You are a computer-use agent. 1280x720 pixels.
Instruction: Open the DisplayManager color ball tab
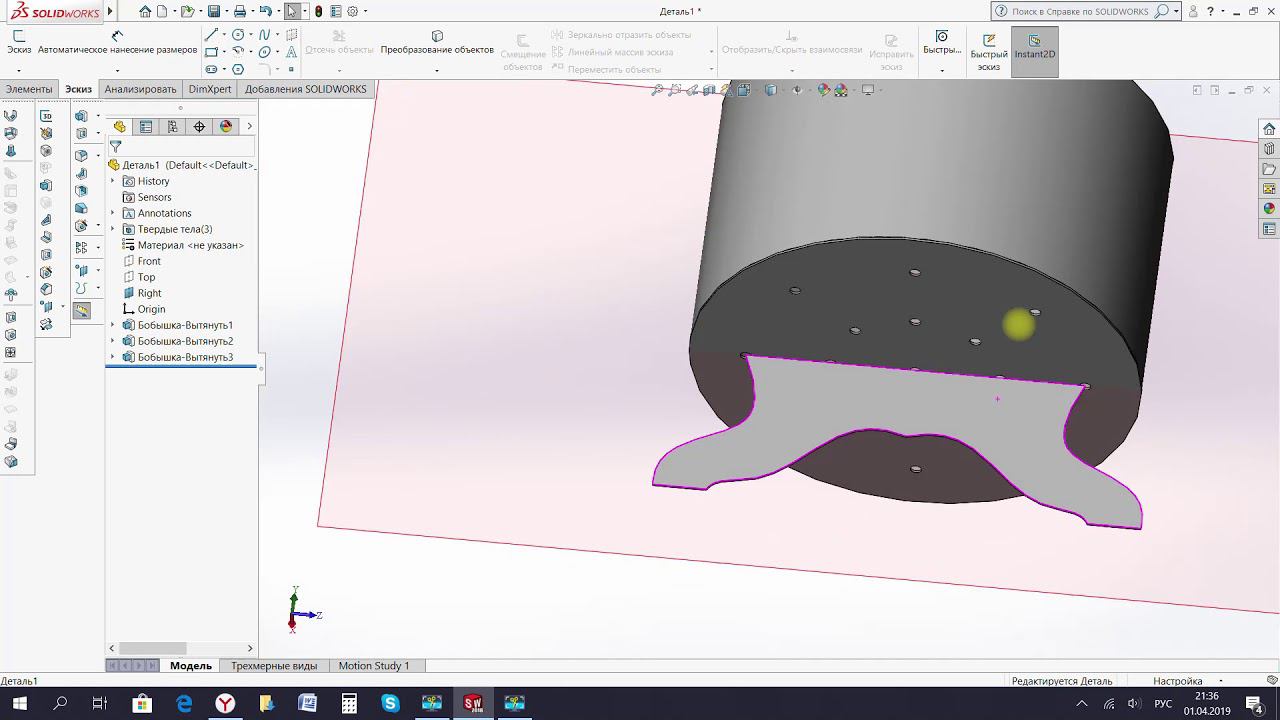tap(226, 127)
